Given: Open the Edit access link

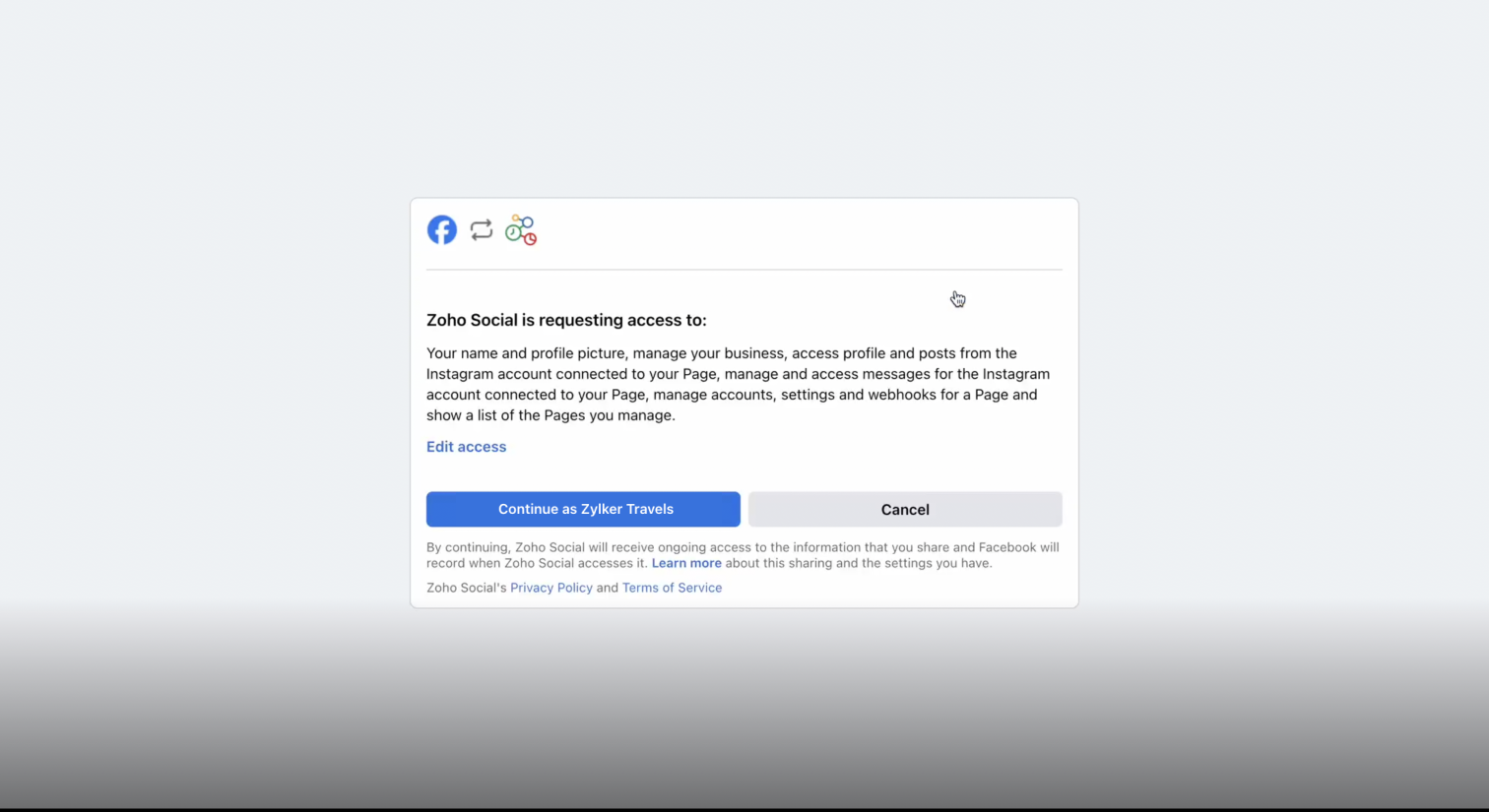Looking at the screenshot, I should point(466,447).
